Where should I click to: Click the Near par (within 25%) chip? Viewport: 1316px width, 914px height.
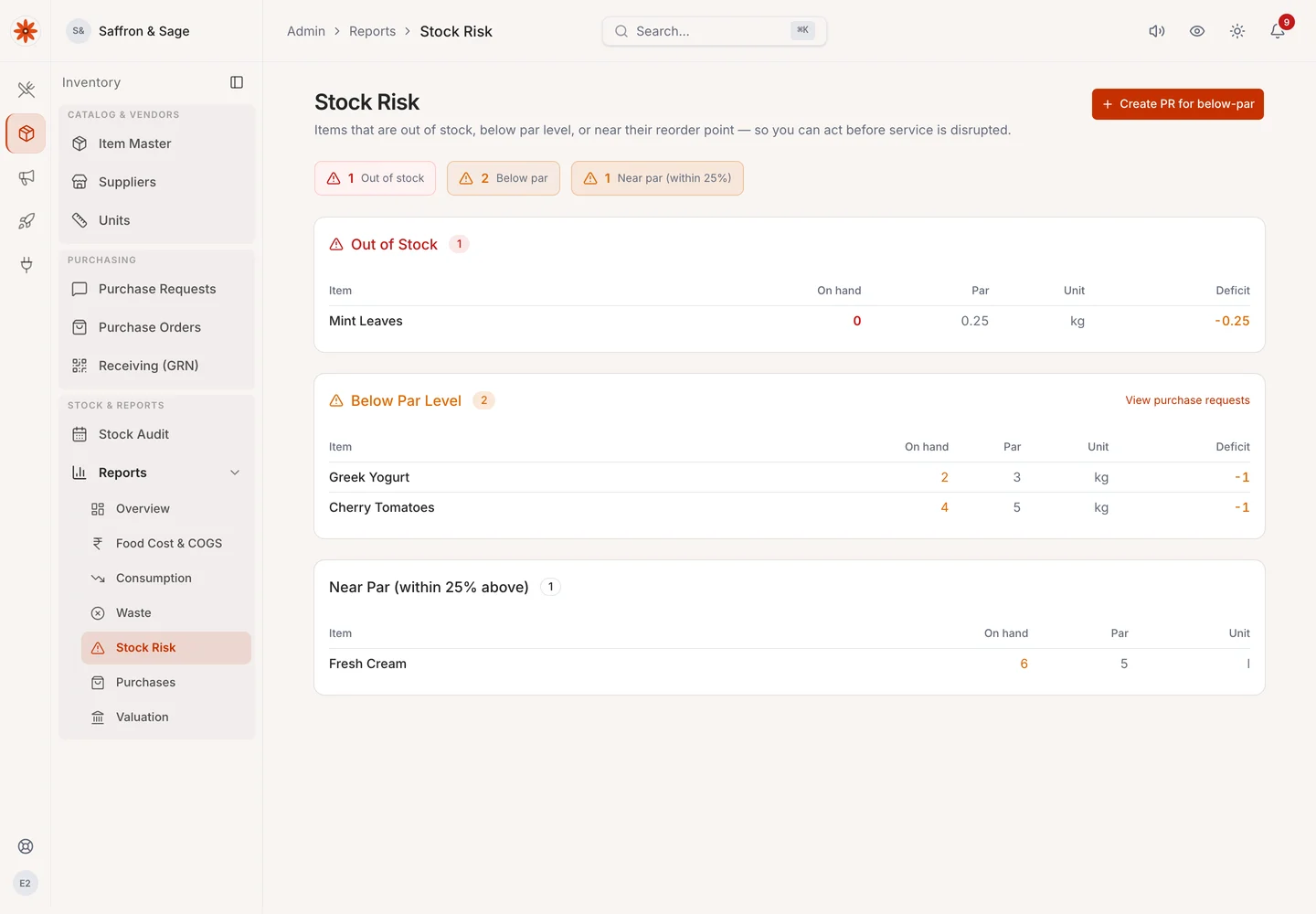[x=657, y=178]
